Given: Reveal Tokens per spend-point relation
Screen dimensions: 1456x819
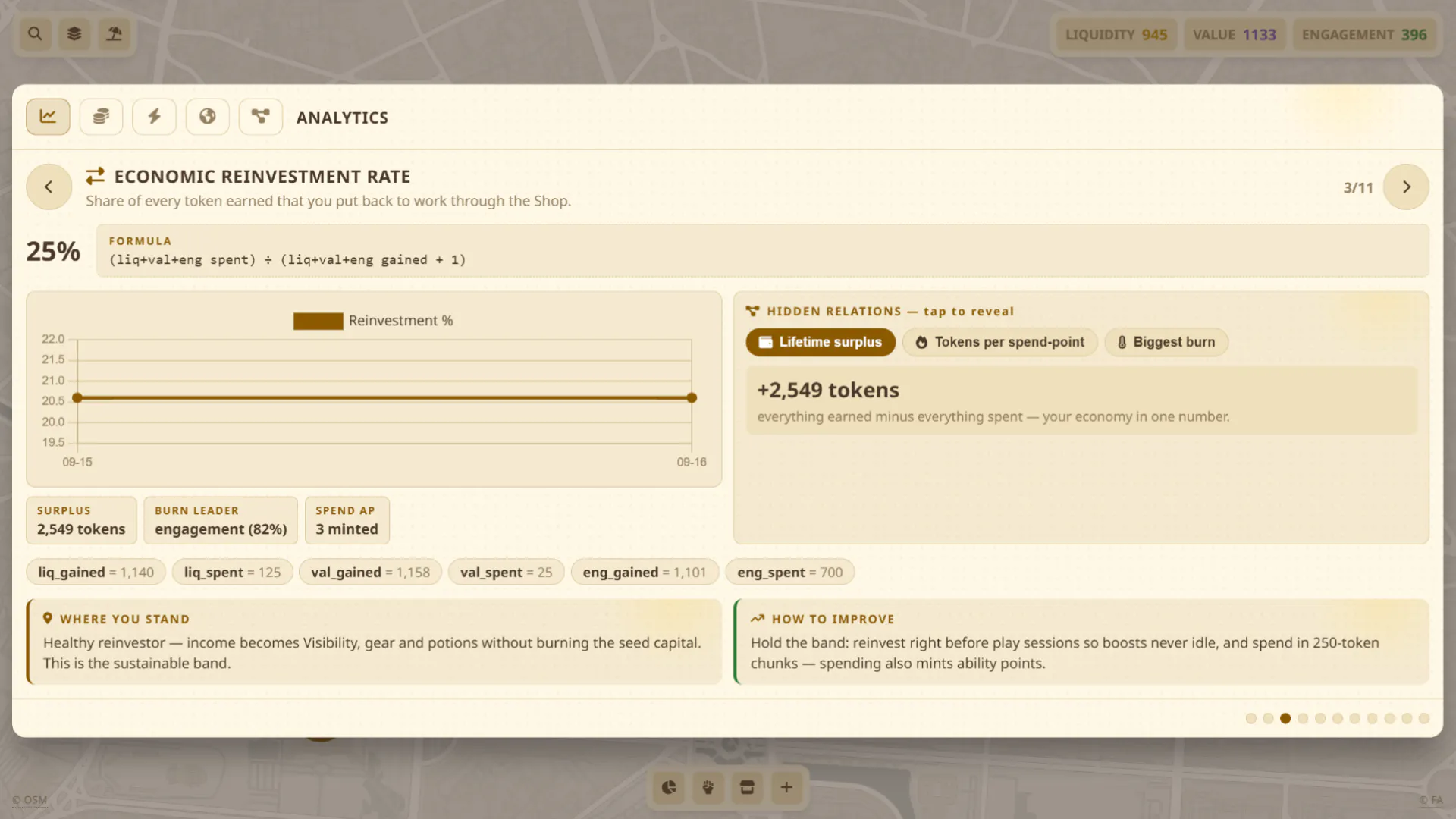Looking at the screenshot, I should 999,342.
